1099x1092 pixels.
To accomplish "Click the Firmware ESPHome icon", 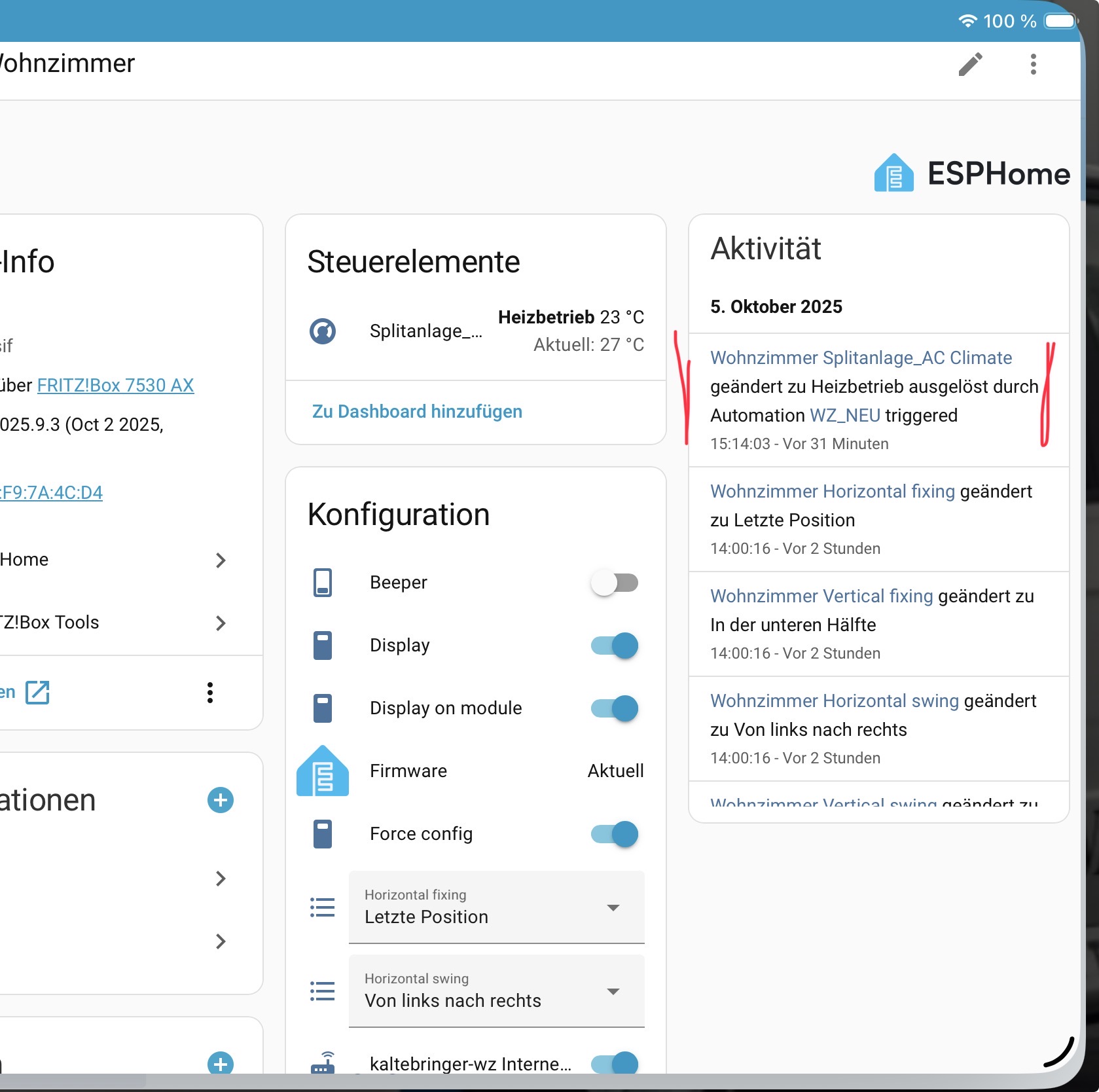I will 323,771.
